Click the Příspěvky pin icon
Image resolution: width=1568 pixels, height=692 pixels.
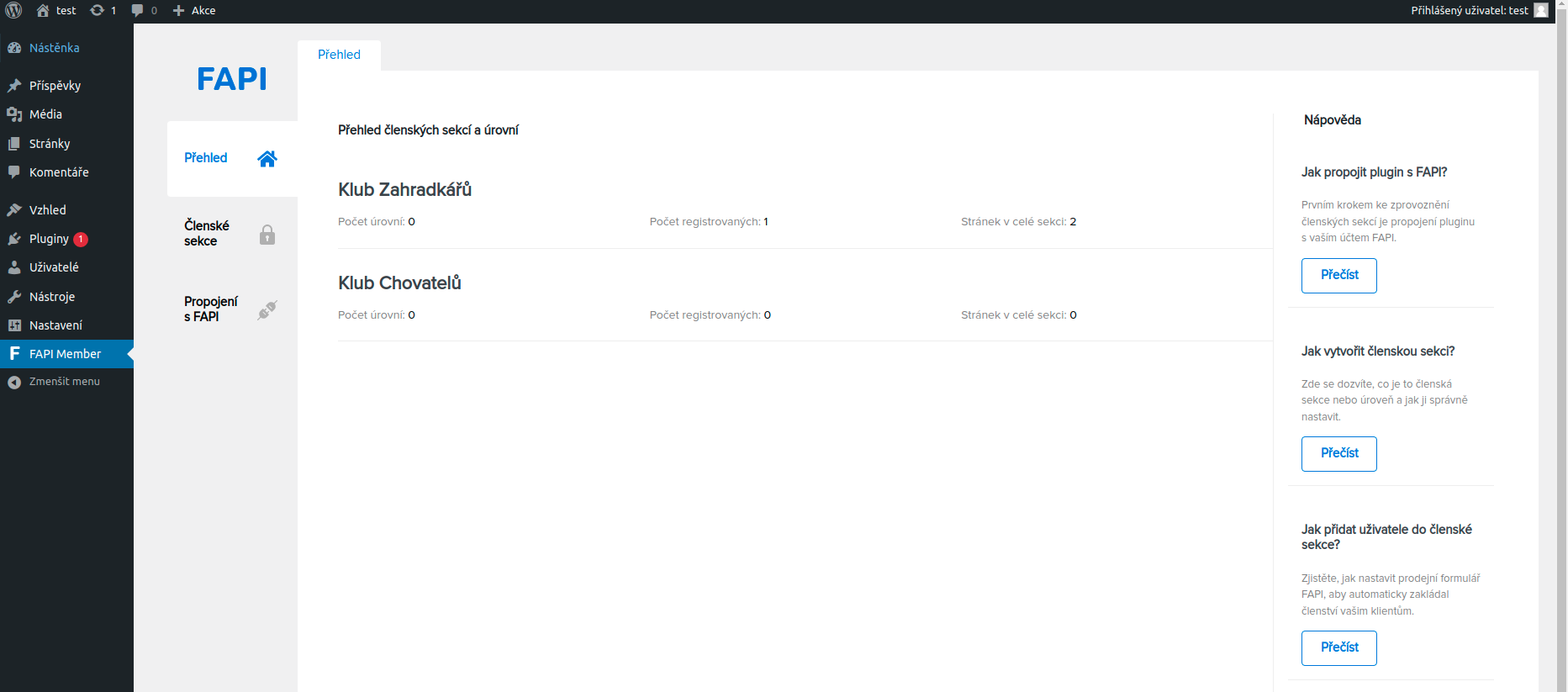click(x=14, y=86)
